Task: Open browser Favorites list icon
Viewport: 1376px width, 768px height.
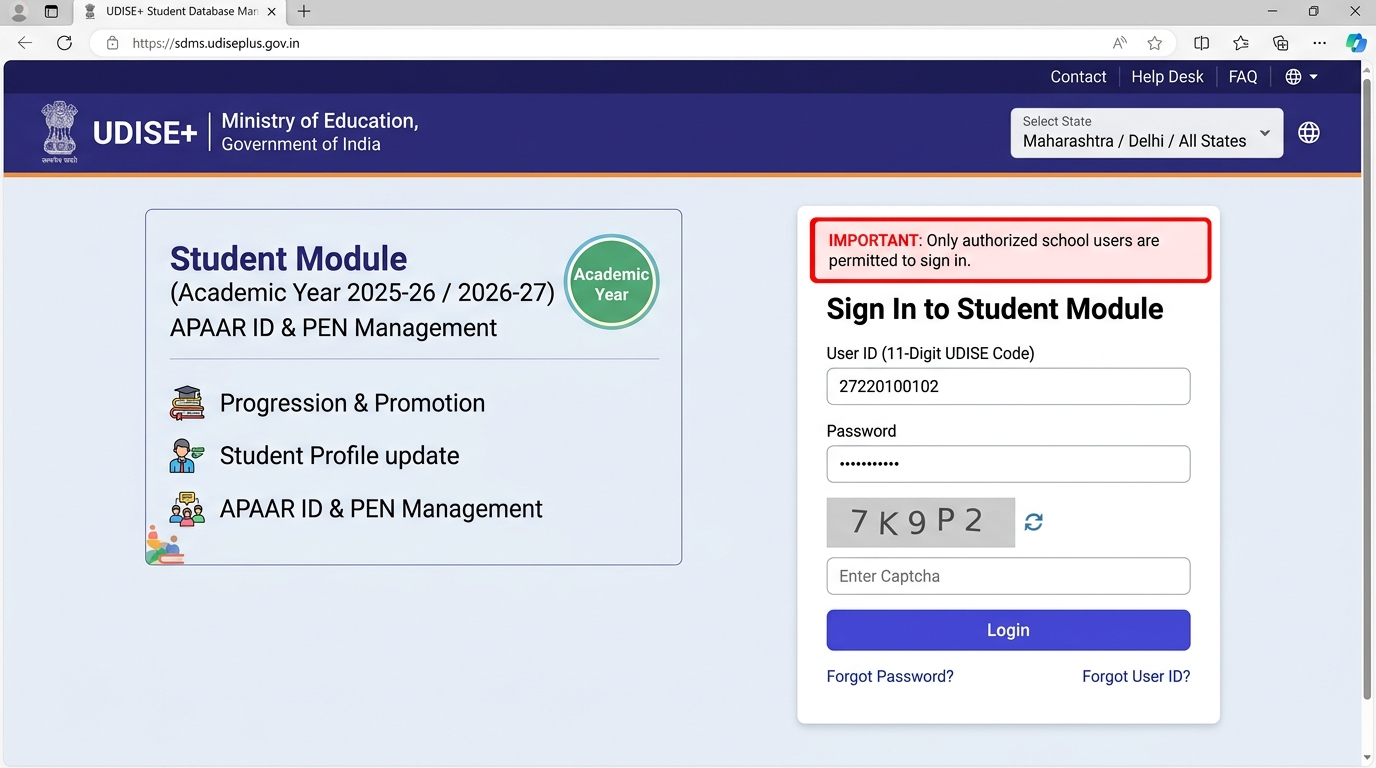Action: tap(1241, 43)
